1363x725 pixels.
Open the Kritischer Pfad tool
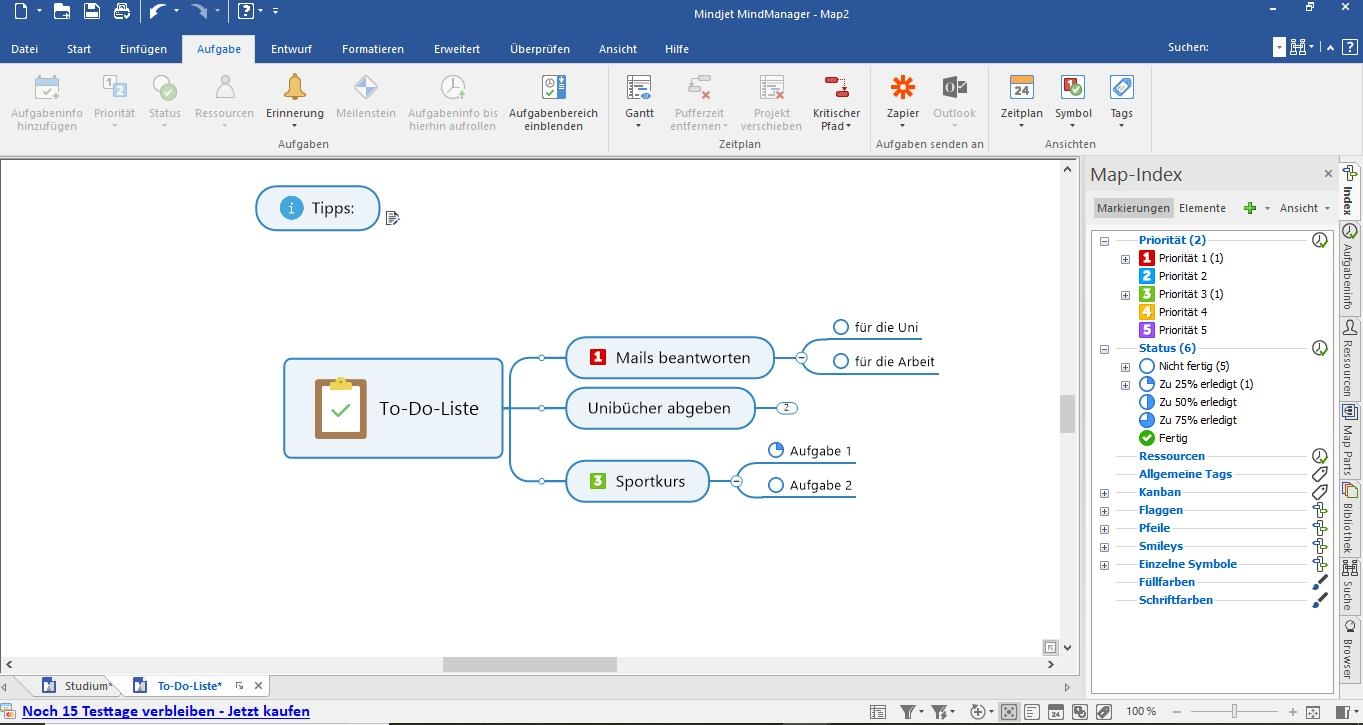point(836,89)
